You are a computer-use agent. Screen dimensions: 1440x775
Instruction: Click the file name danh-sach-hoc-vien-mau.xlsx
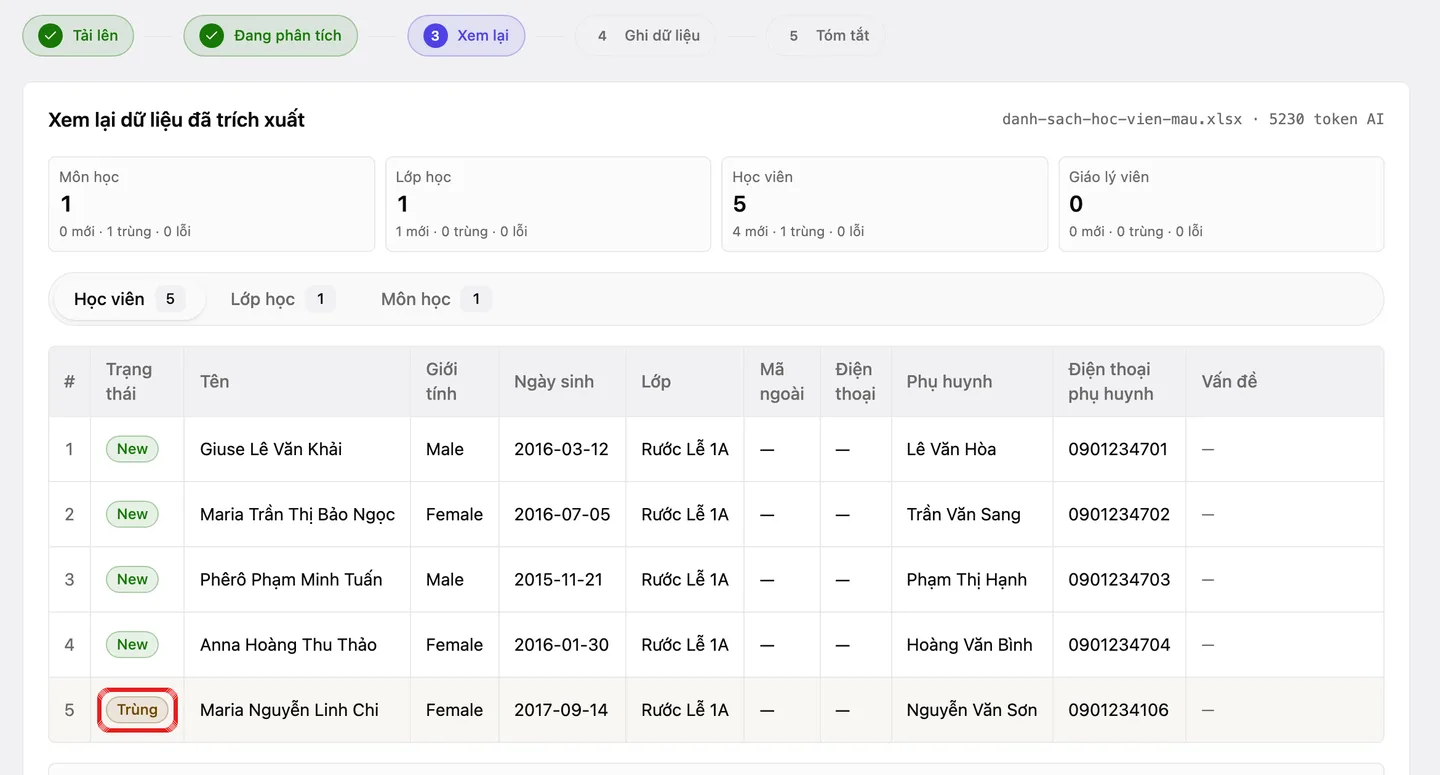coord(1122,119)
